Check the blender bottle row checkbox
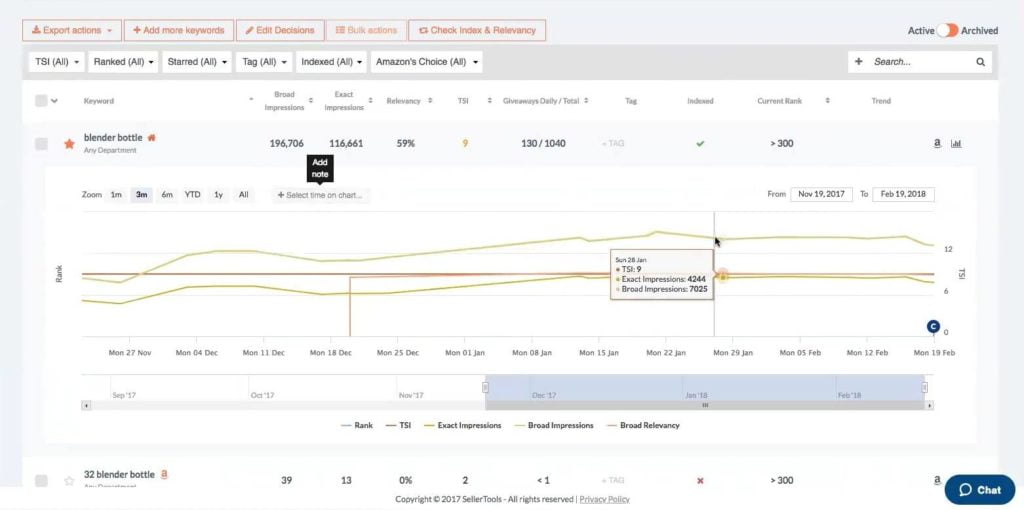The image size is (1024, 510). pos(41,144)
